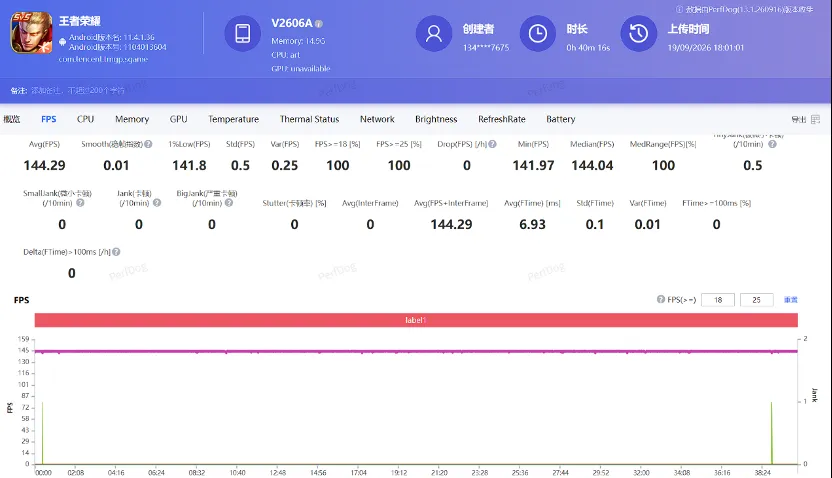Click the Median(FPS) value 144.04
Image resolution: width=832 pixels, height=478 pixels.
pyautogui.click(x=592, y=166)
